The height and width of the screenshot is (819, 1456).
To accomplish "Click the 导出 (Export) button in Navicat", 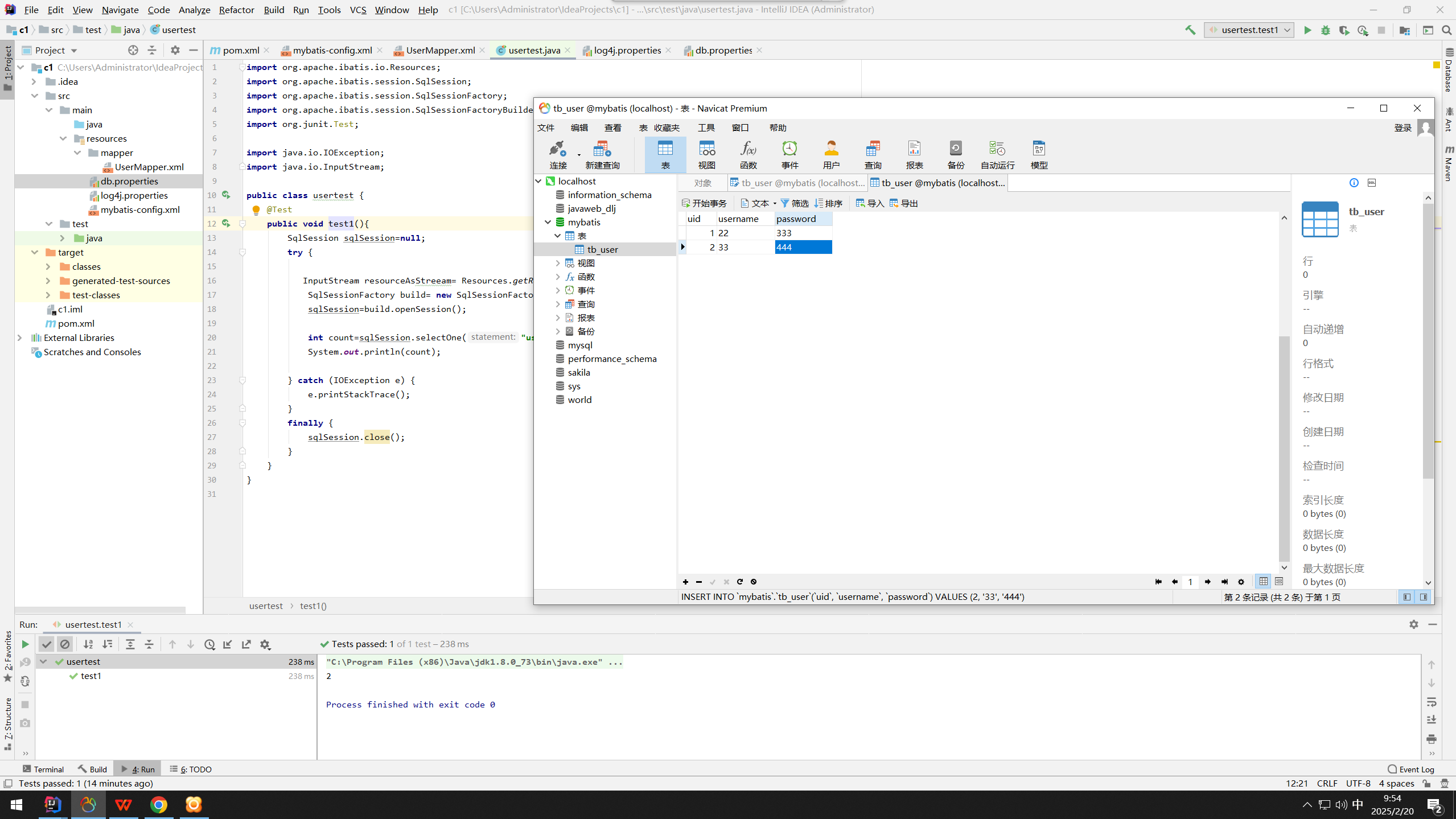I will pos(904,203).
